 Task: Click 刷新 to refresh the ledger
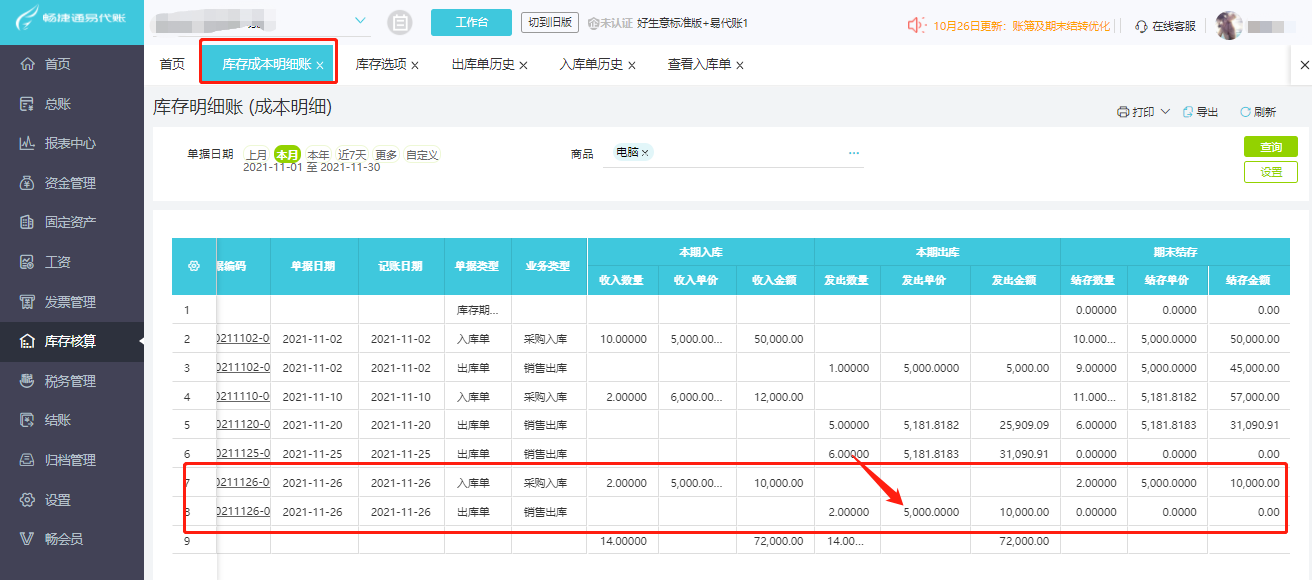pyautogui.click(x=1258, y=112)
